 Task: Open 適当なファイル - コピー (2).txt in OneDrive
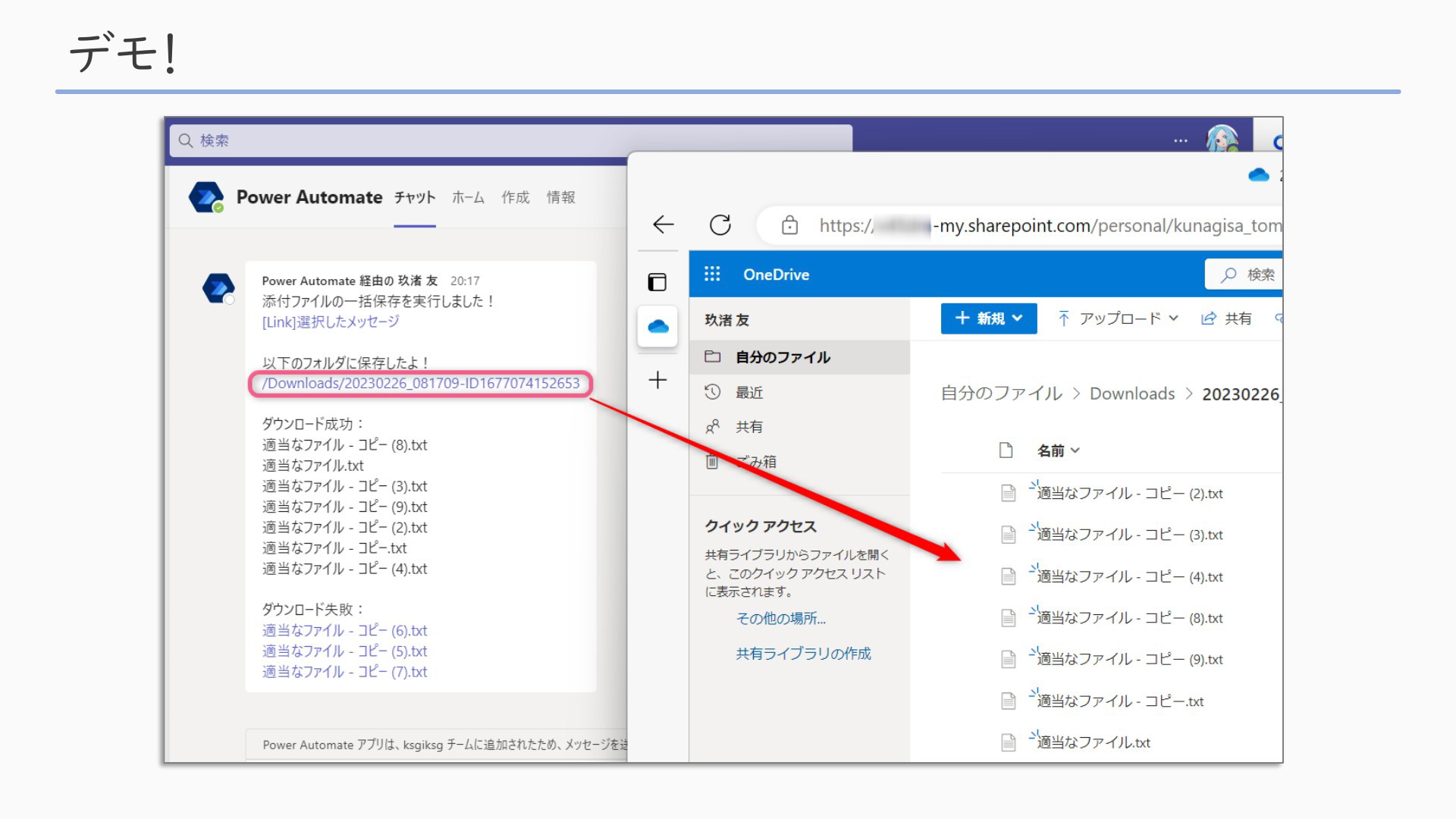tap(1130, 494)
